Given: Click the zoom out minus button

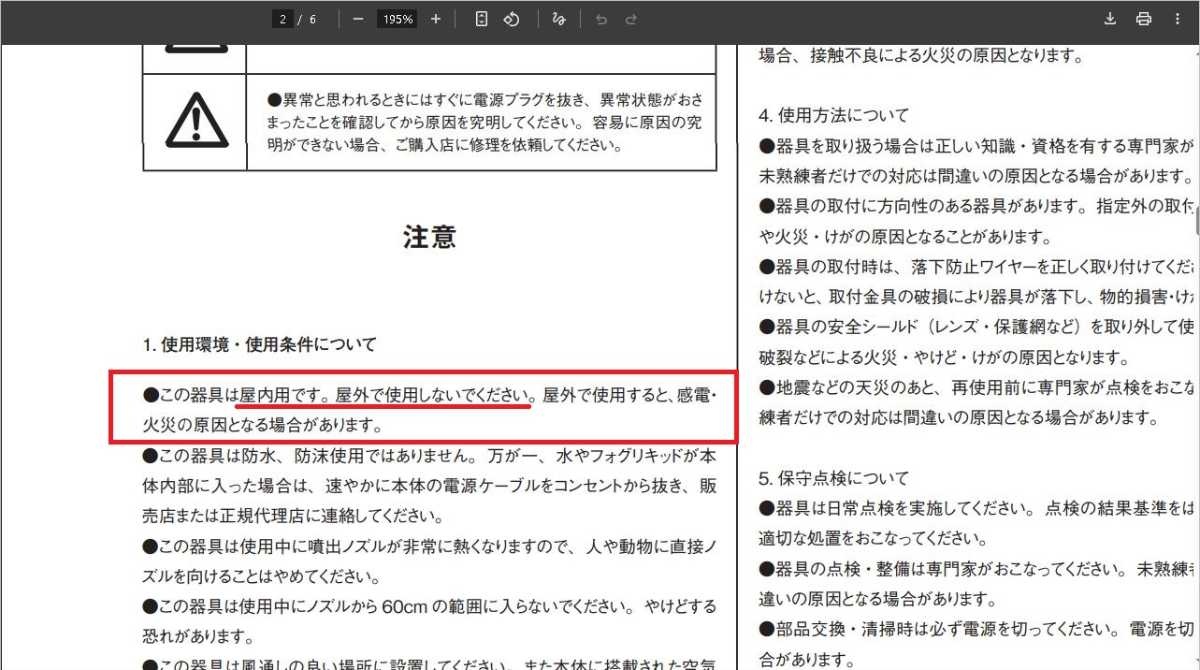Looking at the screenshot, I should coord(358,19).
